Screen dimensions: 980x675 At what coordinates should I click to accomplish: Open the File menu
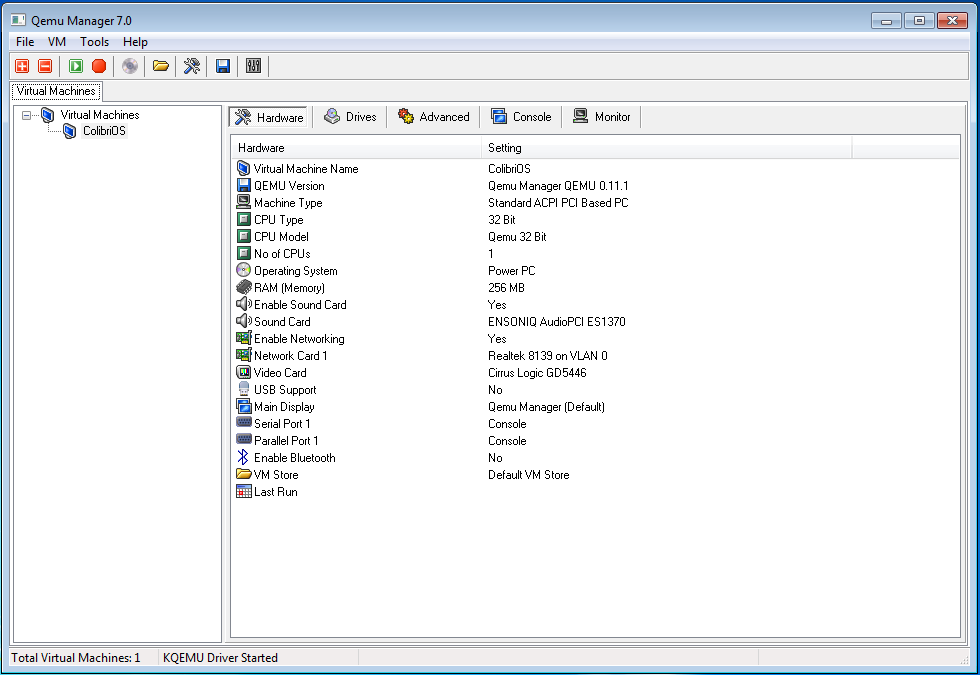[25, 42]
